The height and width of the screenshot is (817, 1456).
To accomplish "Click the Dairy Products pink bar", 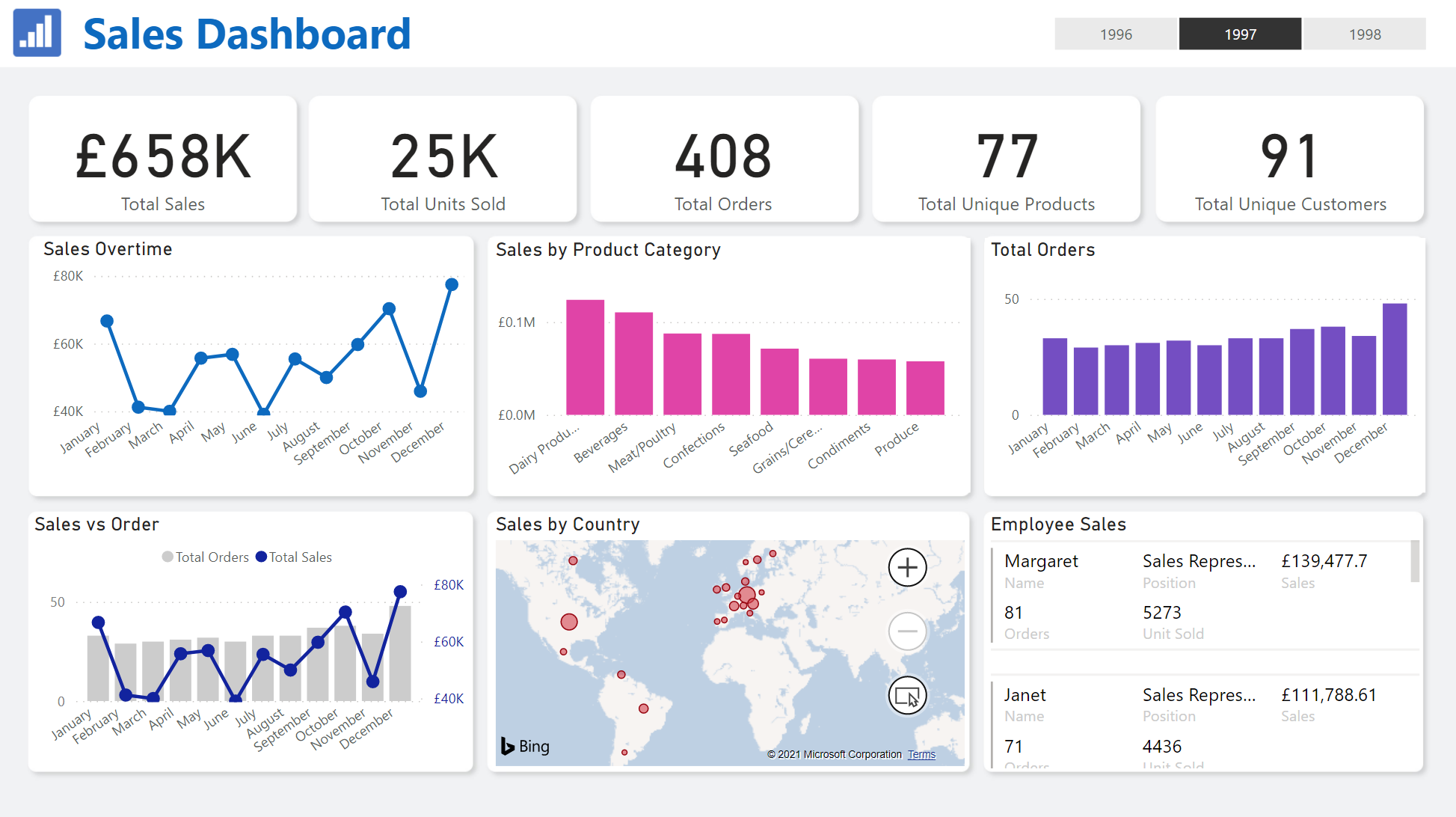I will (x=585, y=359).
